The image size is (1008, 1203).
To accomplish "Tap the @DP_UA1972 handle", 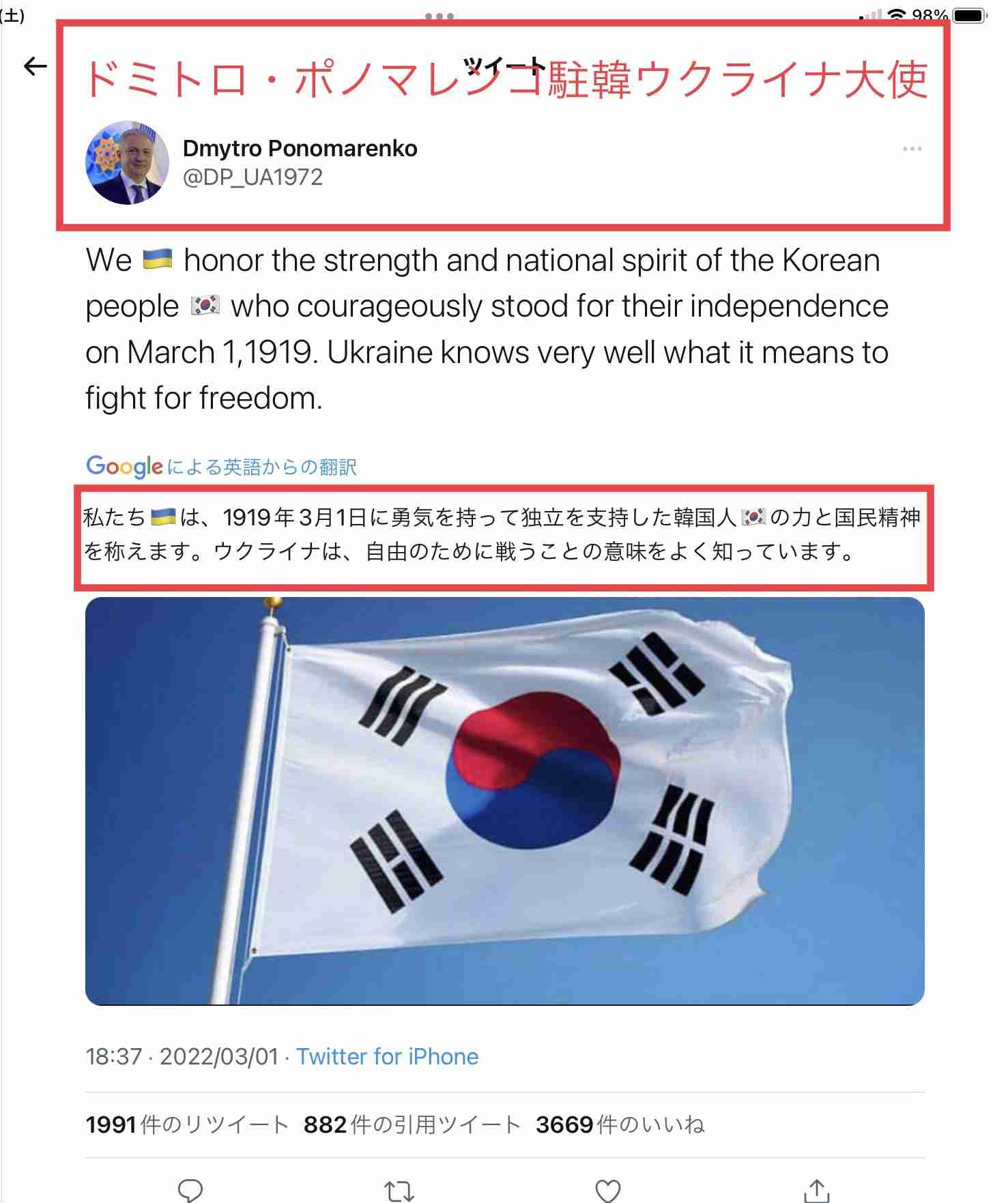I will 253,177.
